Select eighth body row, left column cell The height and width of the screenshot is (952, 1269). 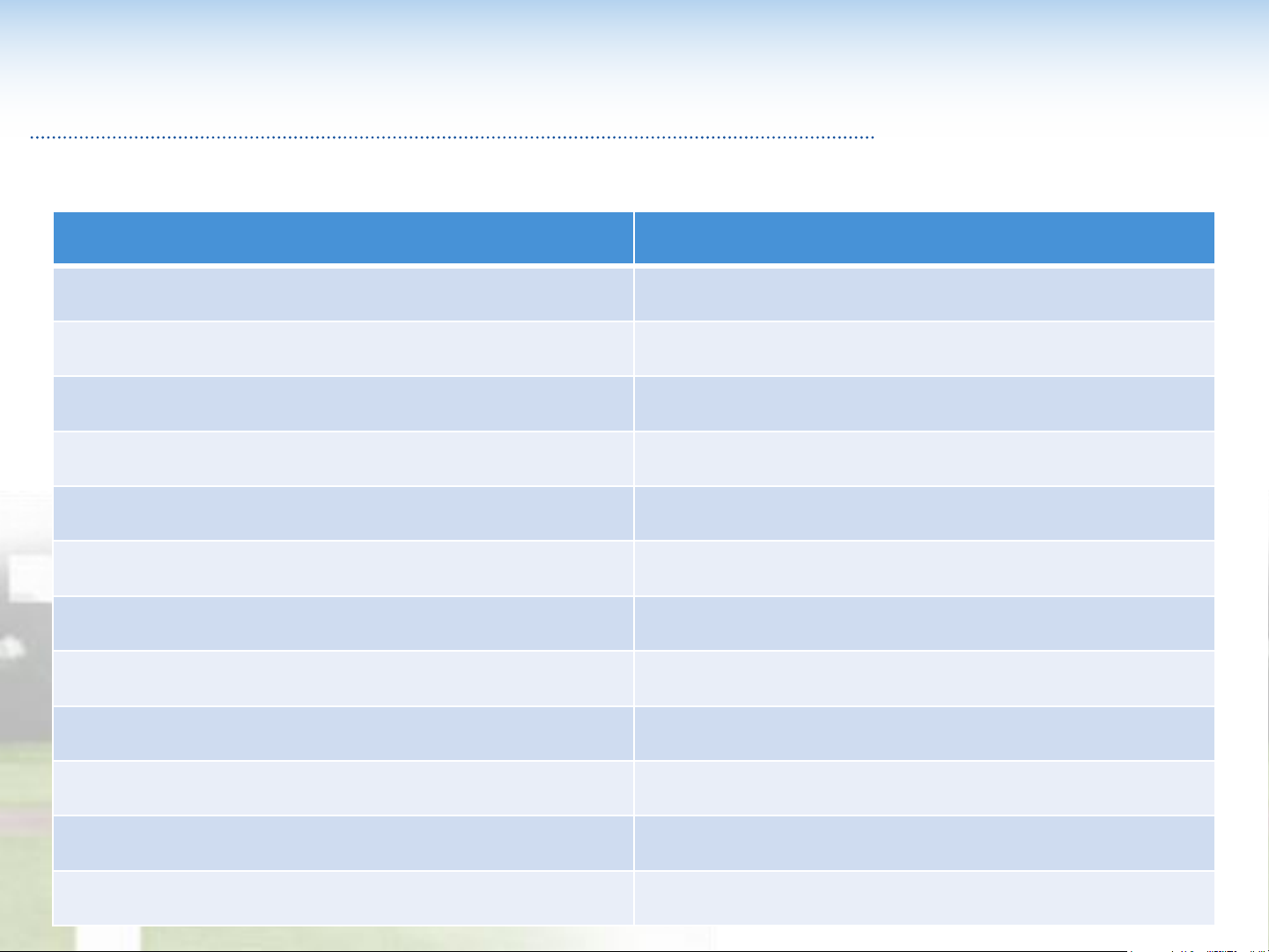343,678
